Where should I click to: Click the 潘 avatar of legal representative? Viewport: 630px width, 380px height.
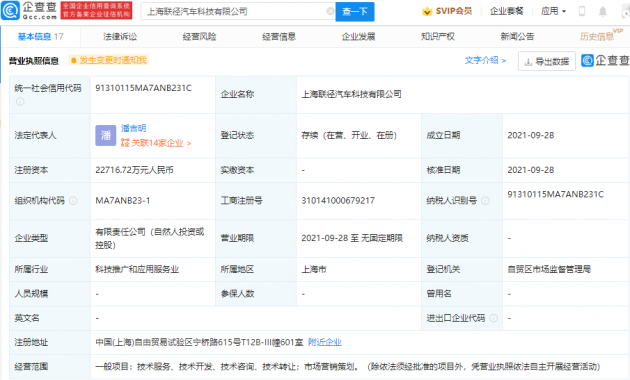click(106, 135)
